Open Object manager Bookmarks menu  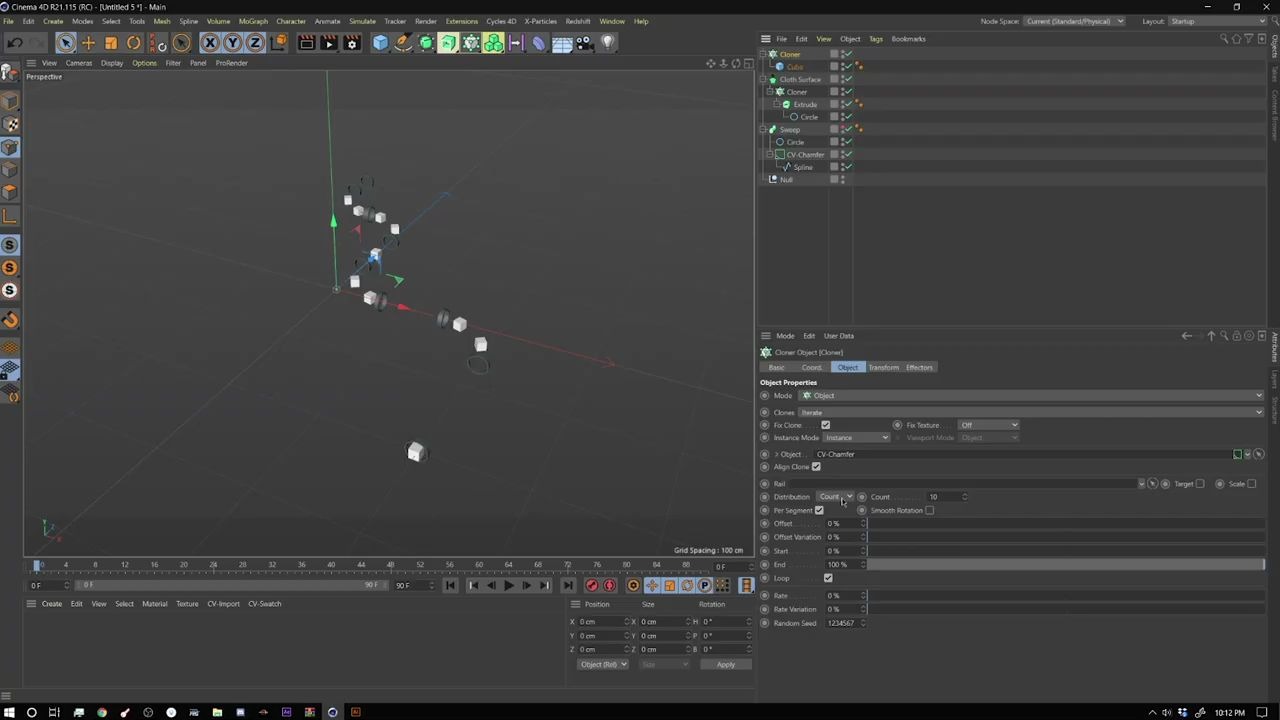908,39
